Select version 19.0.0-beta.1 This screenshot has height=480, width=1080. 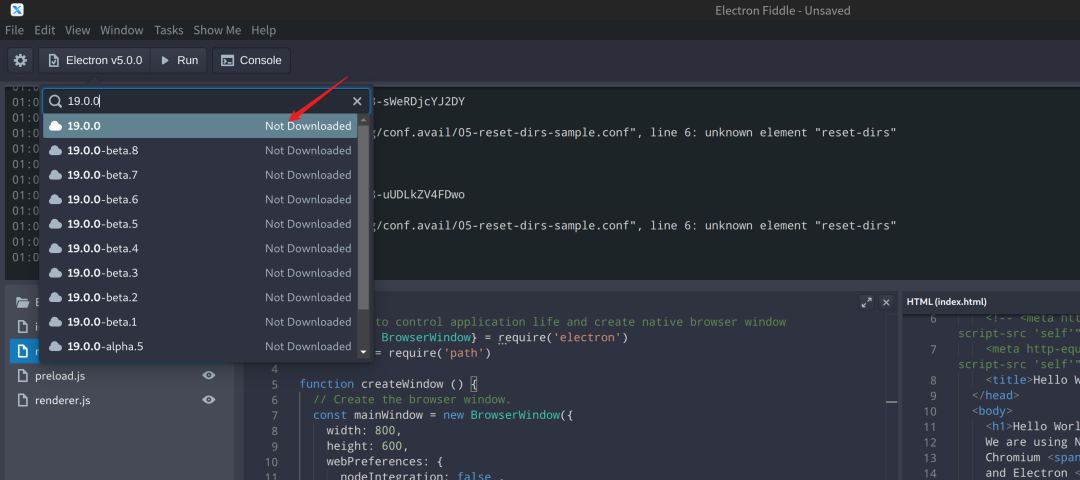(x=200, y=322)
